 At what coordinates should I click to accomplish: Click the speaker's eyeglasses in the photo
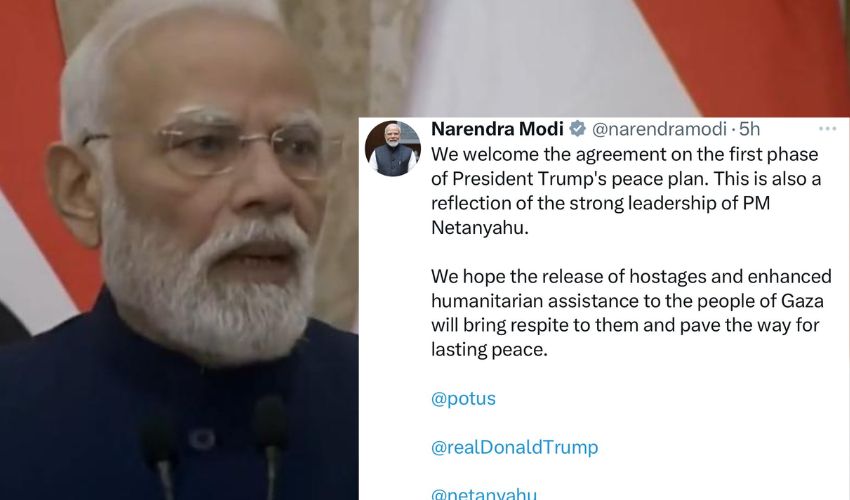(x=217, y=144)
